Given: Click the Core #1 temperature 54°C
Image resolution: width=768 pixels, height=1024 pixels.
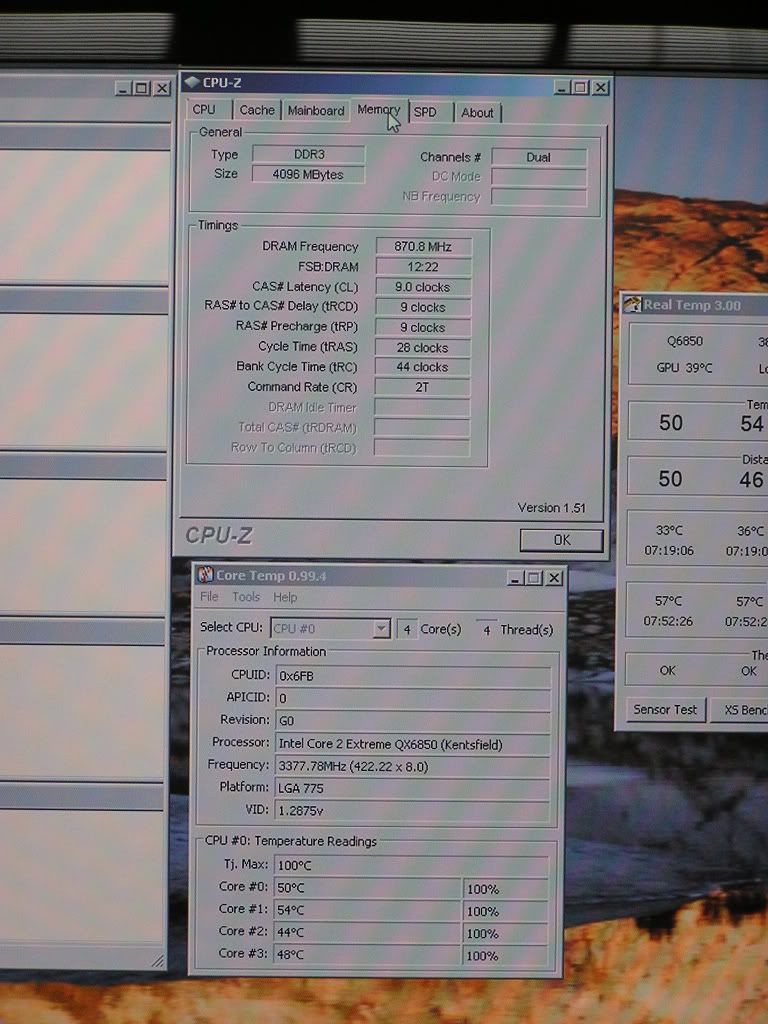Looking at the screenshot, I should coord(368,910).
